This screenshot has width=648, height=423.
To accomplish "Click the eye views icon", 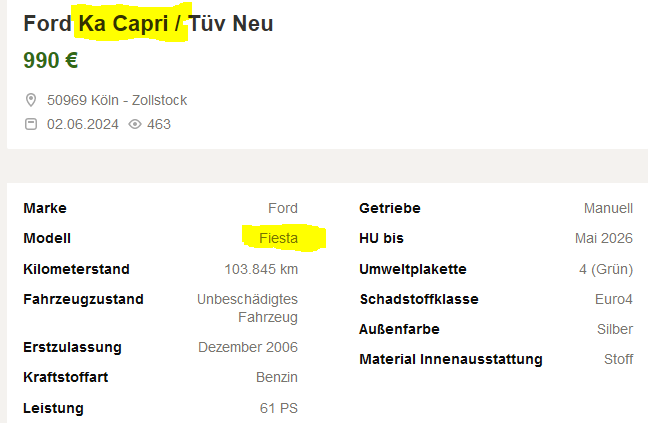I will 135,124.
